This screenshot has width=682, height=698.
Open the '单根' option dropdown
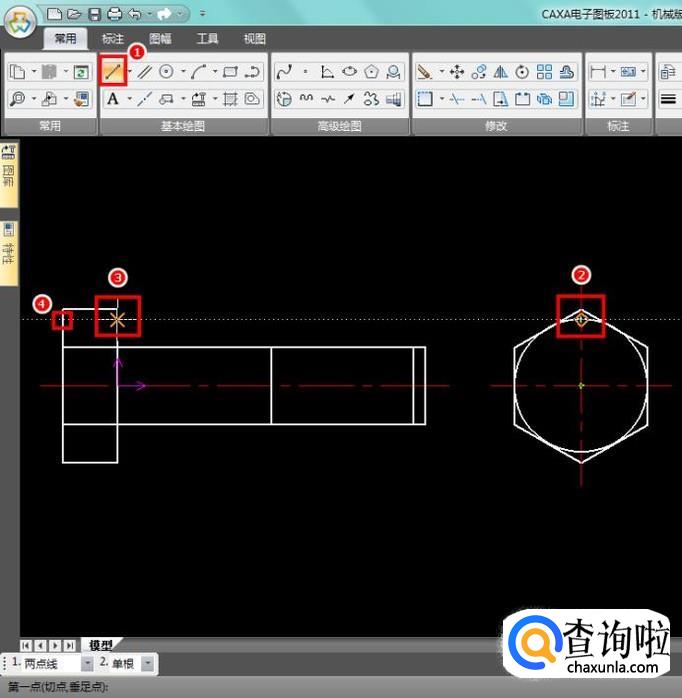(x=147, y=663)
